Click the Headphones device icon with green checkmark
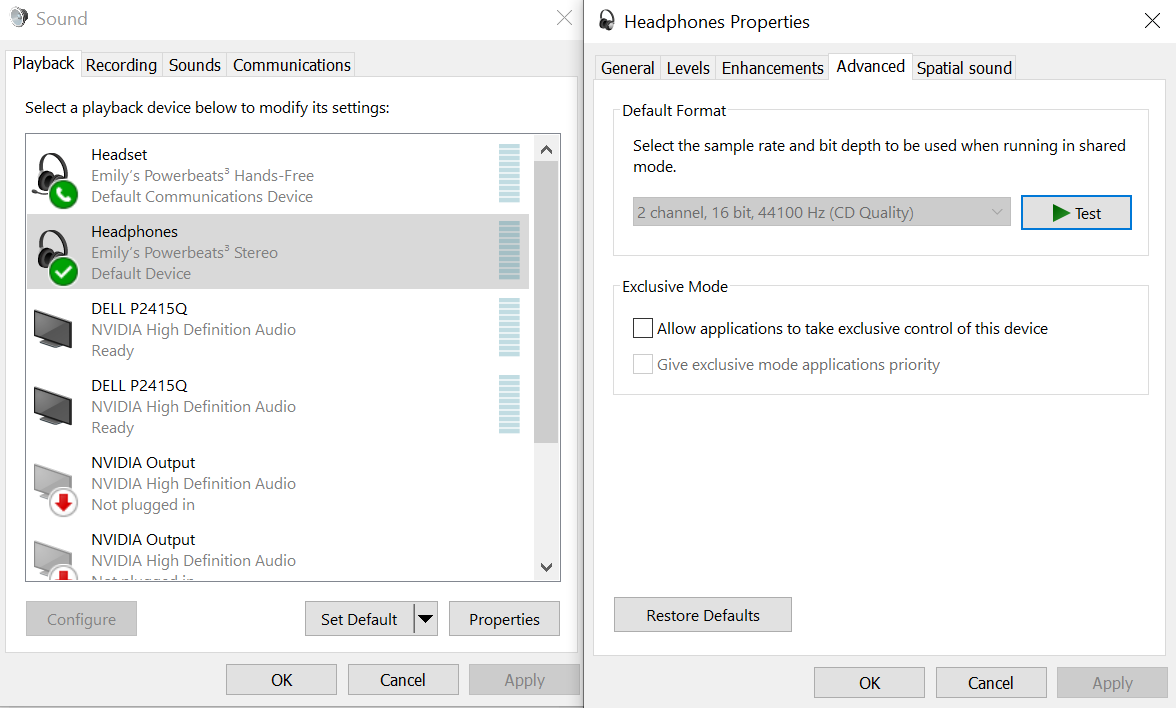 (55, 254)
